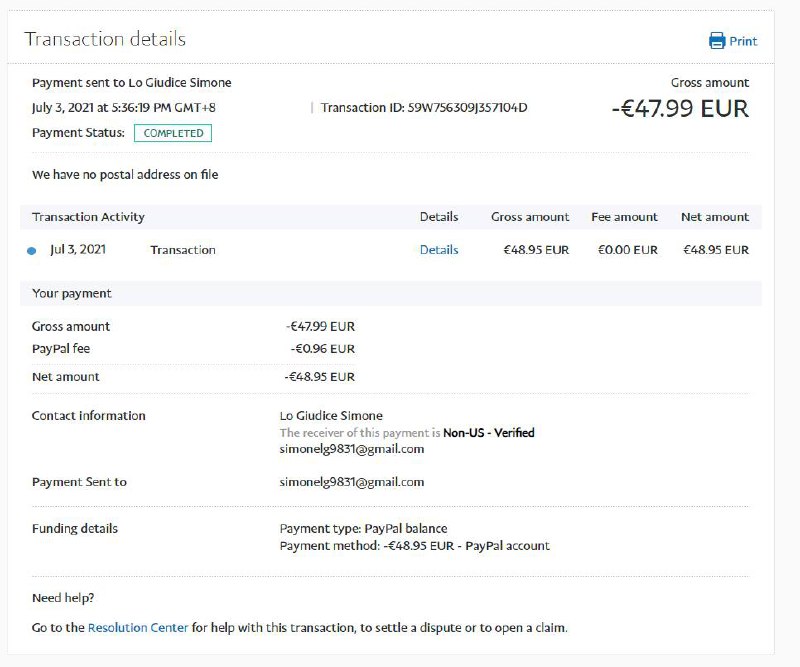Click blue dot beside Jul 3, 2021

32,251
